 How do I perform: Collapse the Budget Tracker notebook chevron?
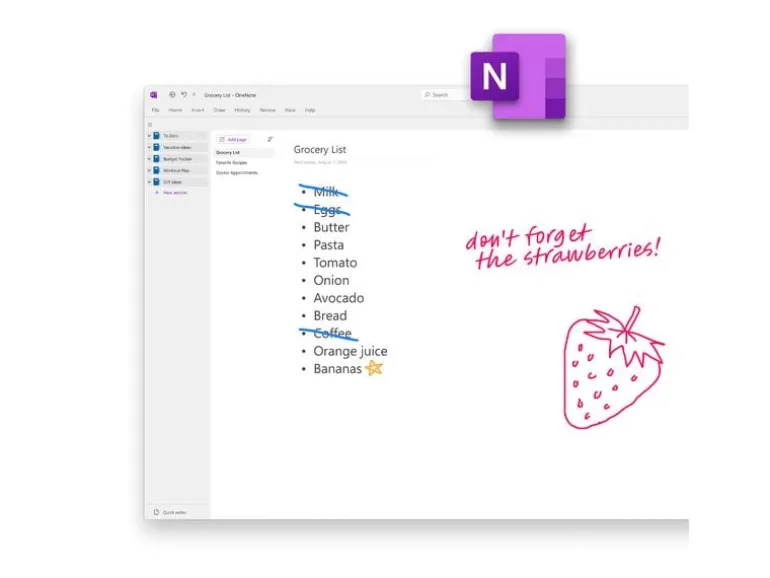[x=150, y=159]
